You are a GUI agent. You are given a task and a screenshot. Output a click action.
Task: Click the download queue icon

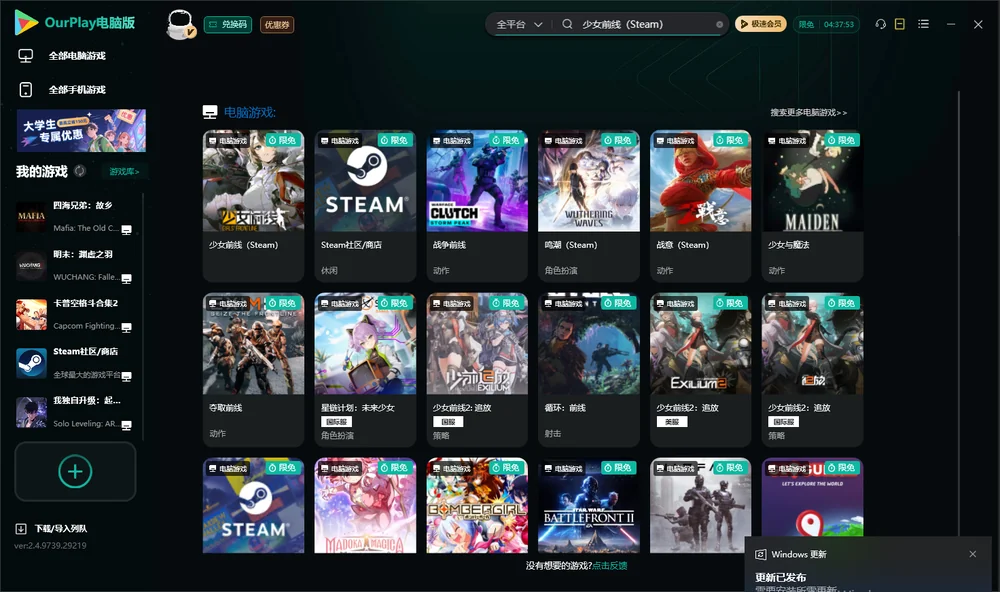click(x=20, y=528)
